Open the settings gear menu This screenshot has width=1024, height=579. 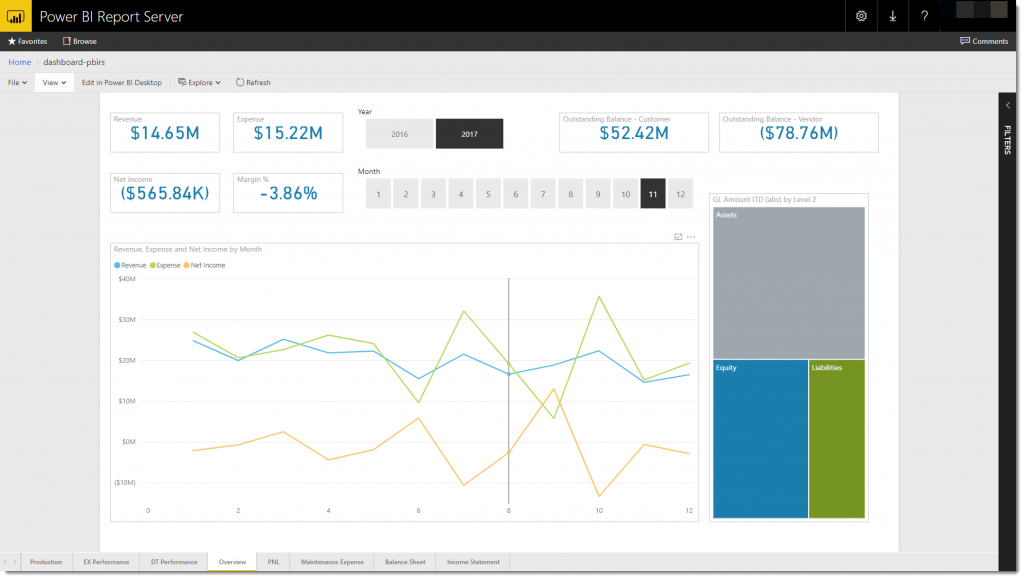pyautogui.click(x=862, y=16)
